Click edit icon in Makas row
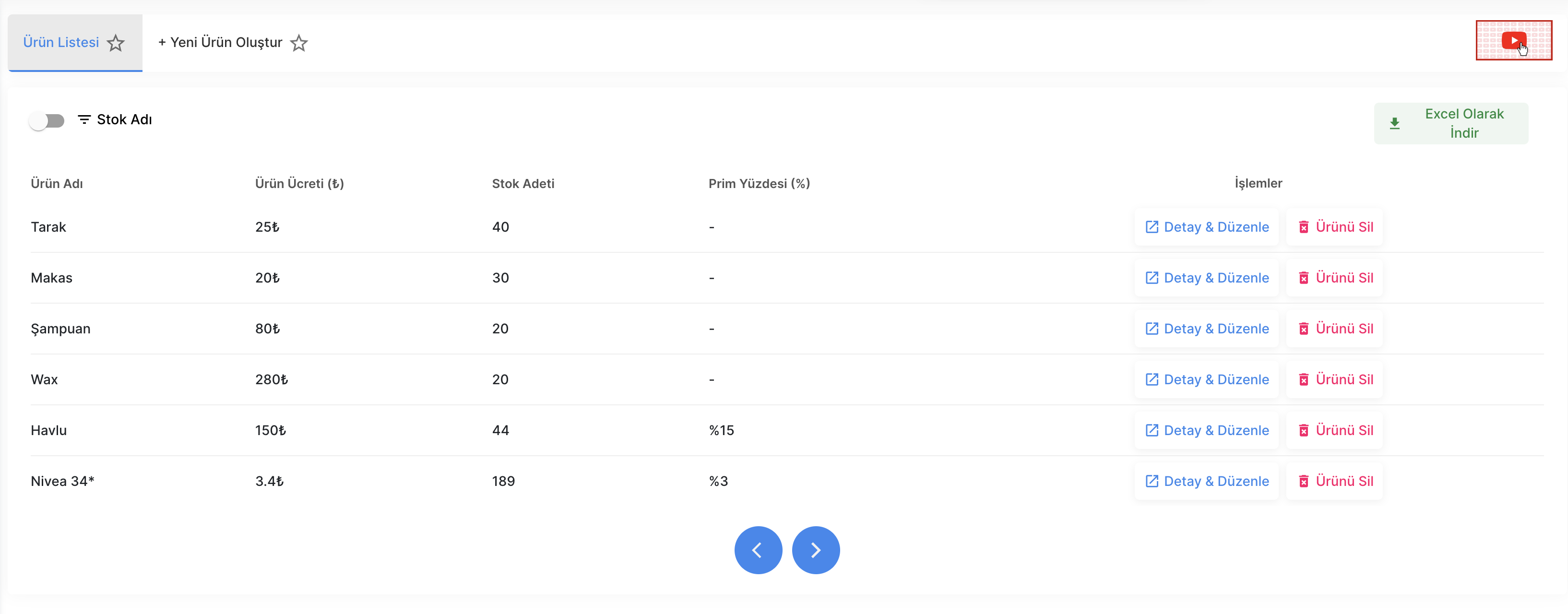Image resolution: width=1568 pixels, height=614 pixels. pos(1152,278)
